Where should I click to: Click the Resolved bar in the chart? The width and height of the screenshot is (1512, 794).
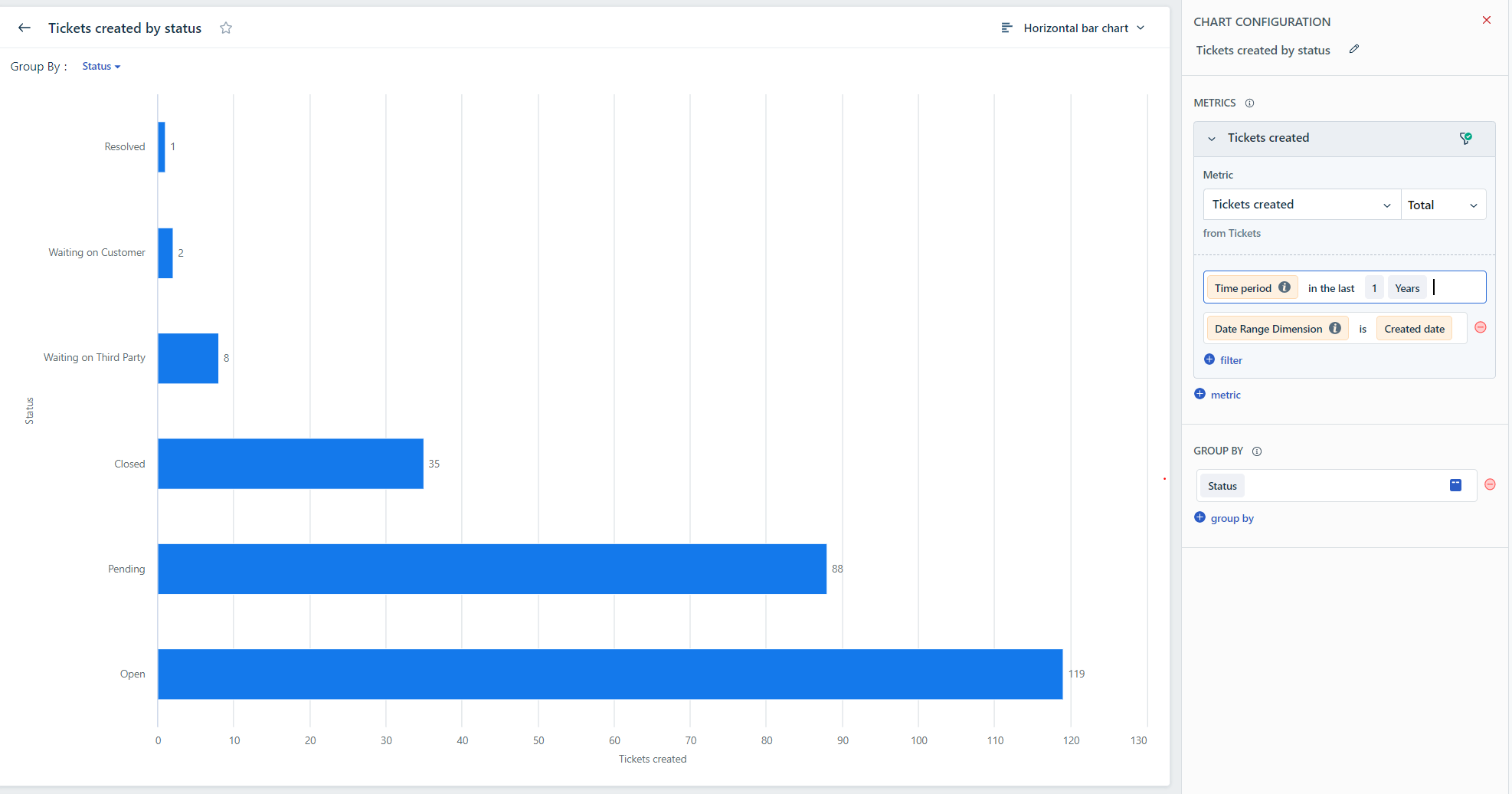pos(162,147)
